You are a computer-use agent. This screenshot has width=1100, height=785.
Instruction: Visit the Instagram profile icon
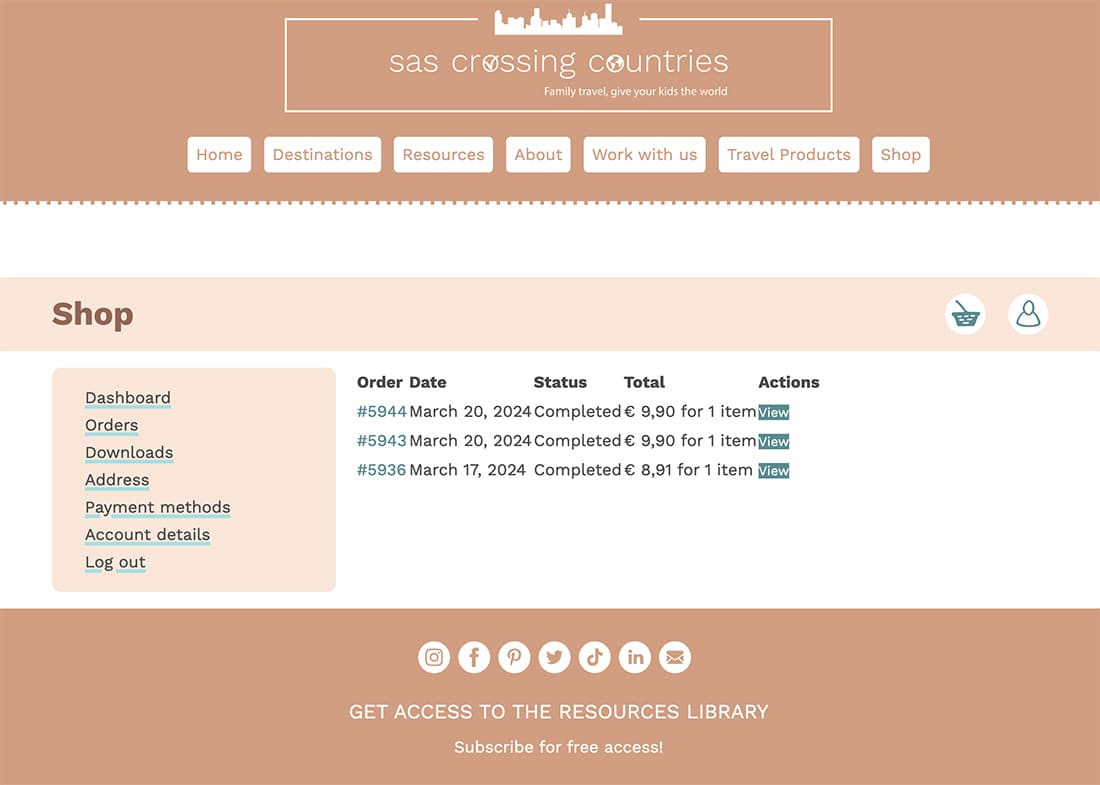[x=434, y=657]
